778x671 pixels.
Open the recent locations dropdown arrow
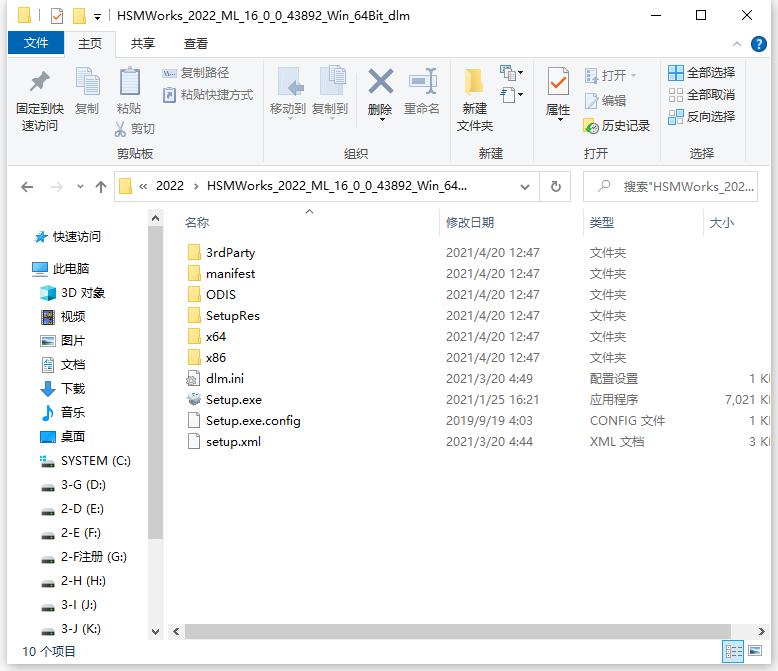tap(80, 187)
